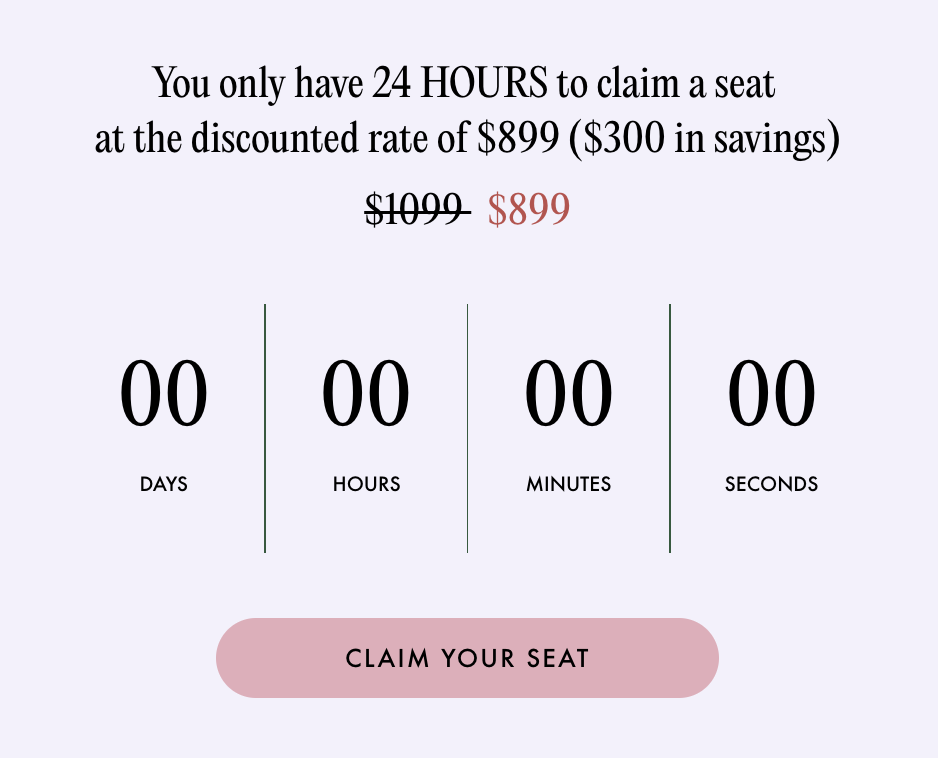Viewport: 938px width, 758px height.
Task: Click the SECONDS countdown digits
Action: pyautogui.click(x=771, y=392)
